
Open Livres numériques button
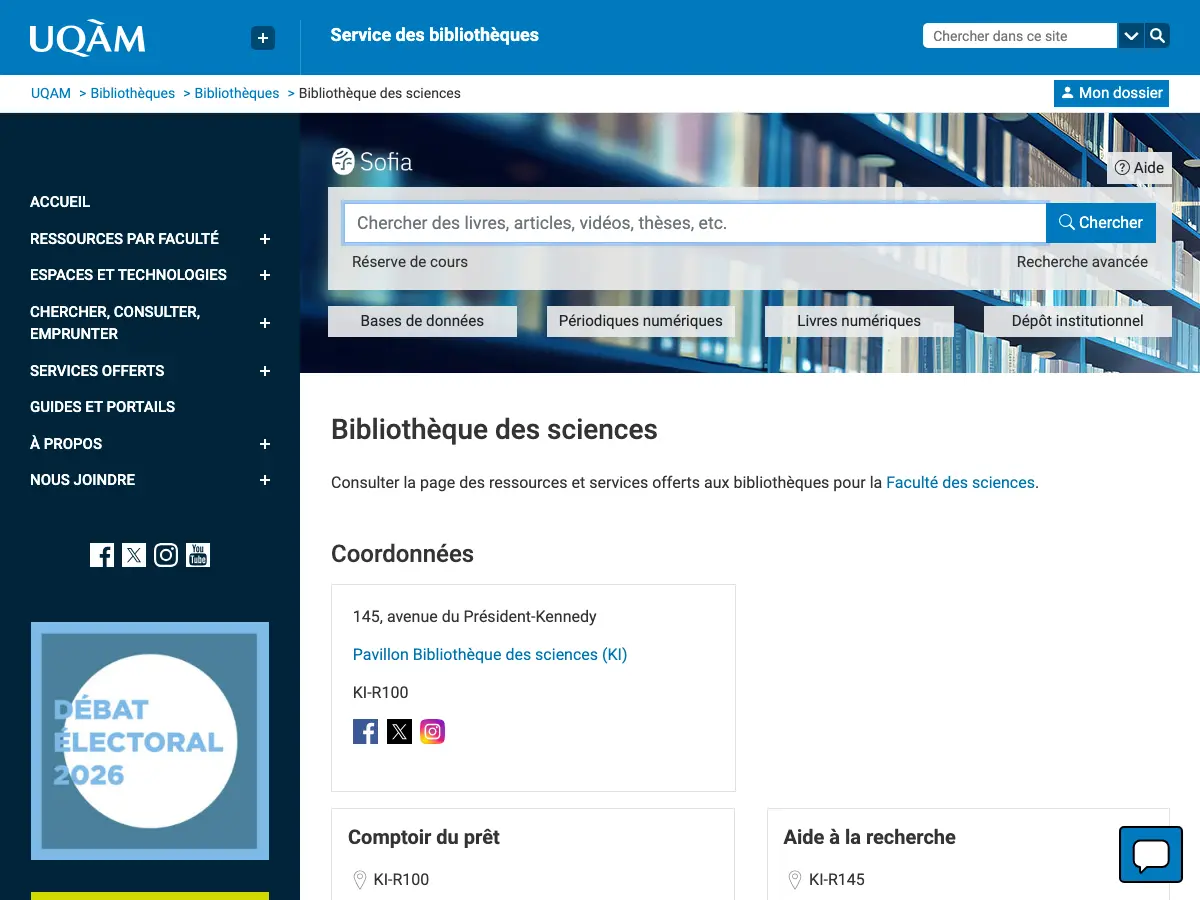click(859, 321)
